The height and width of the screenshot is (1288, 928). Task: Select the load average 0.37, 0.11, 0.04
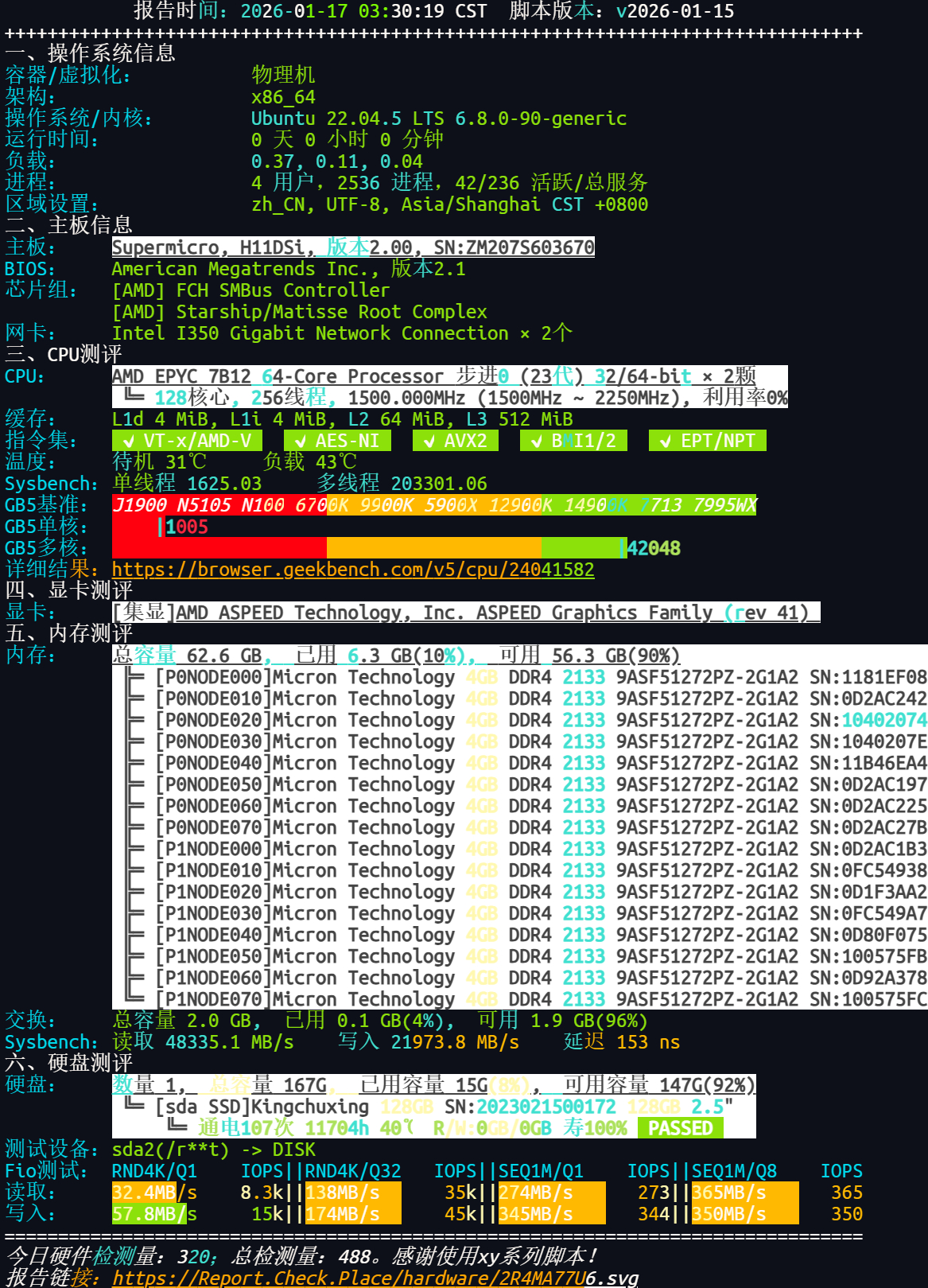[337, 161]
